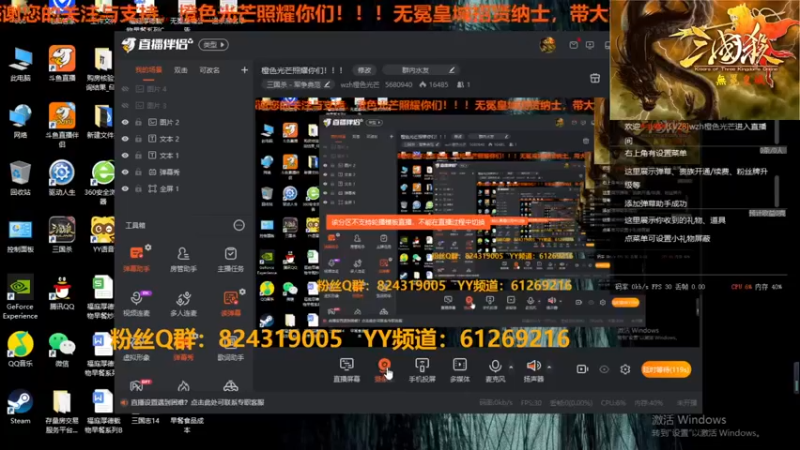
Task: Edit stream category 三国杀 pencil icon
Action: (327, 84)
